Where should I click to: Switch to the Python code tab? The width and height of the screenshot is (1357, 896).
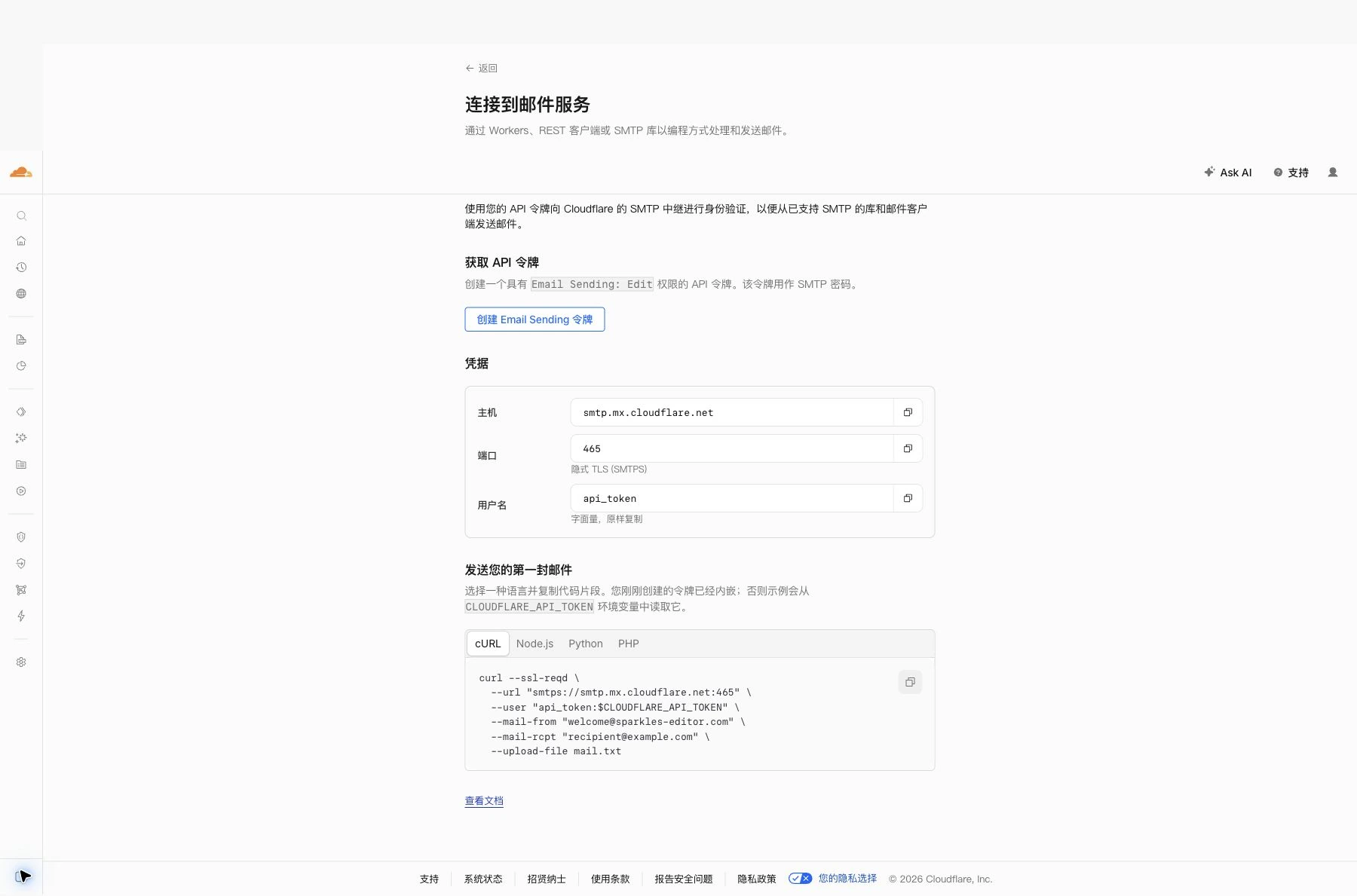[x=586, y=644]
